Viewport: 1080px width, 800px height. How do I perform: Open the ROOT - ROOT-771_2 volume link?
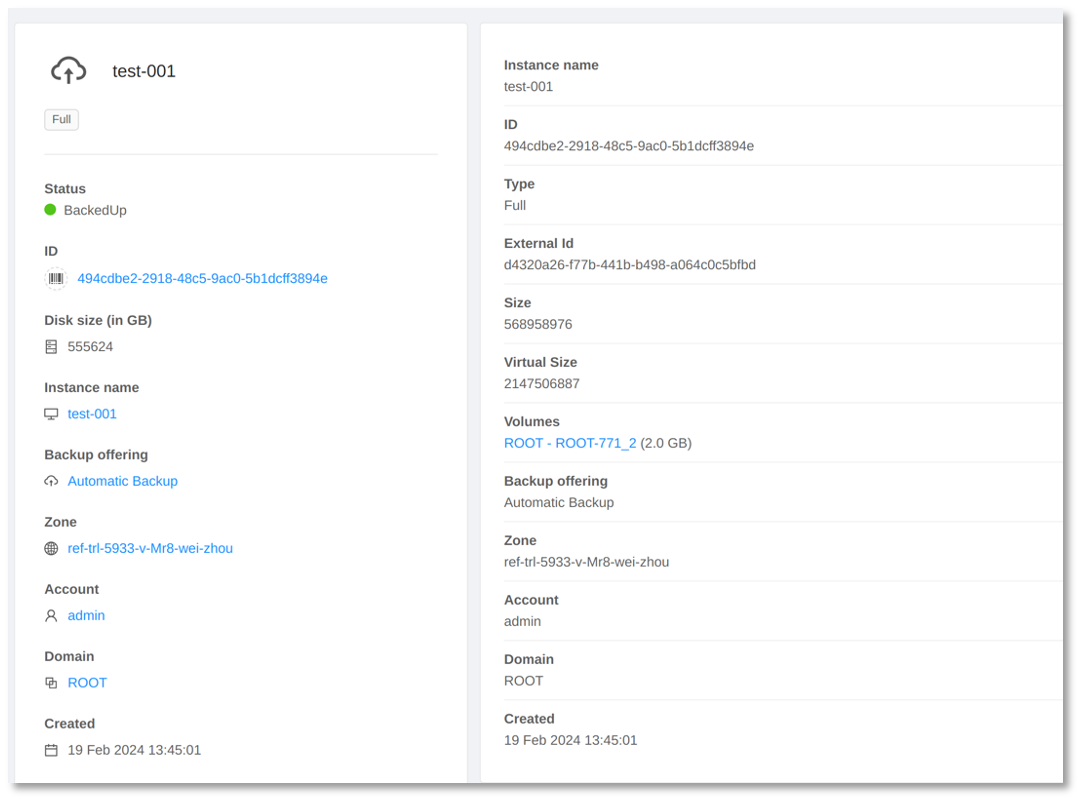[570, 443]
